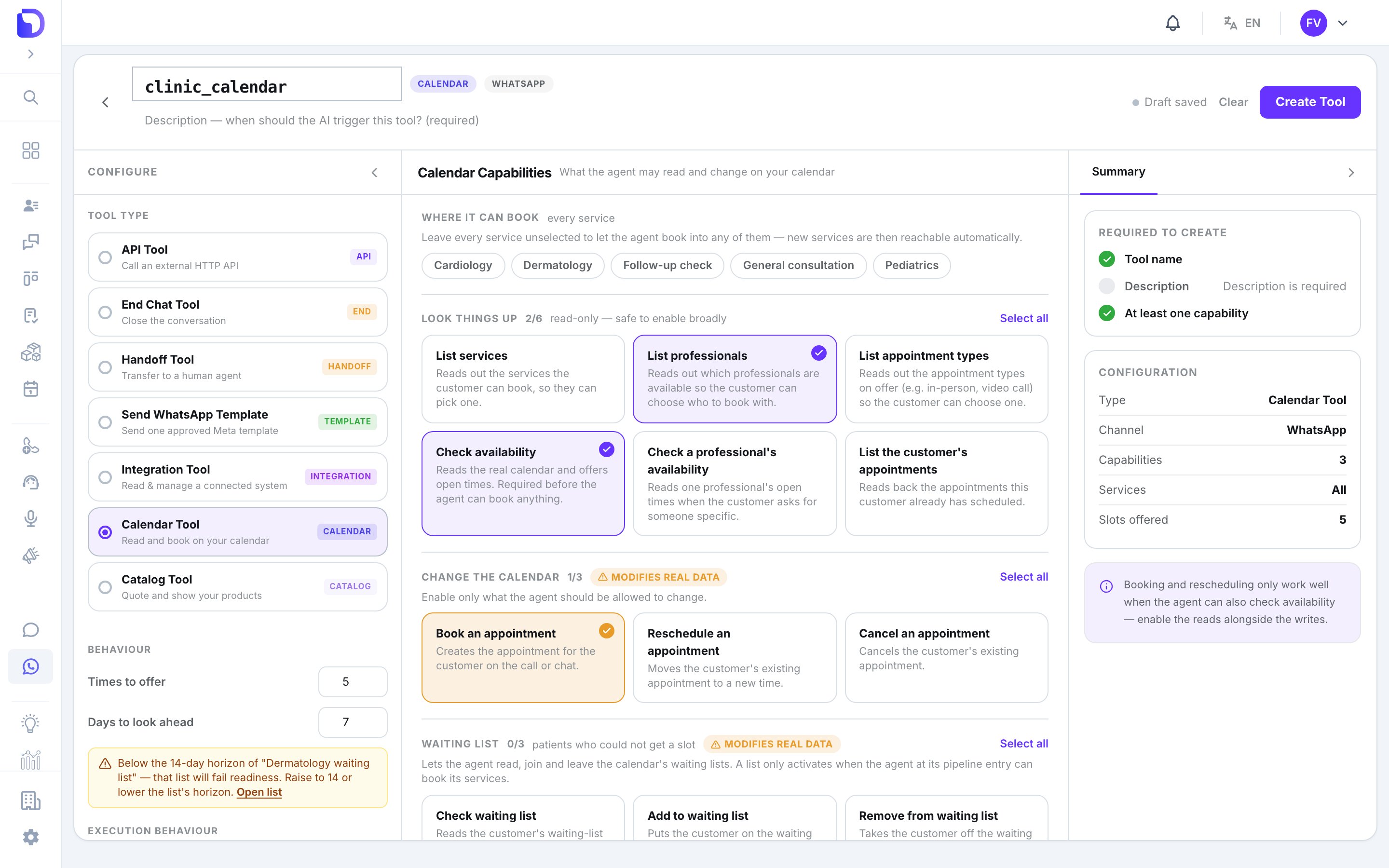Select the End Chat Tool option
The height and width of the screenshot is (868, 1389).
pyautogui.click(x=238, y=312)
